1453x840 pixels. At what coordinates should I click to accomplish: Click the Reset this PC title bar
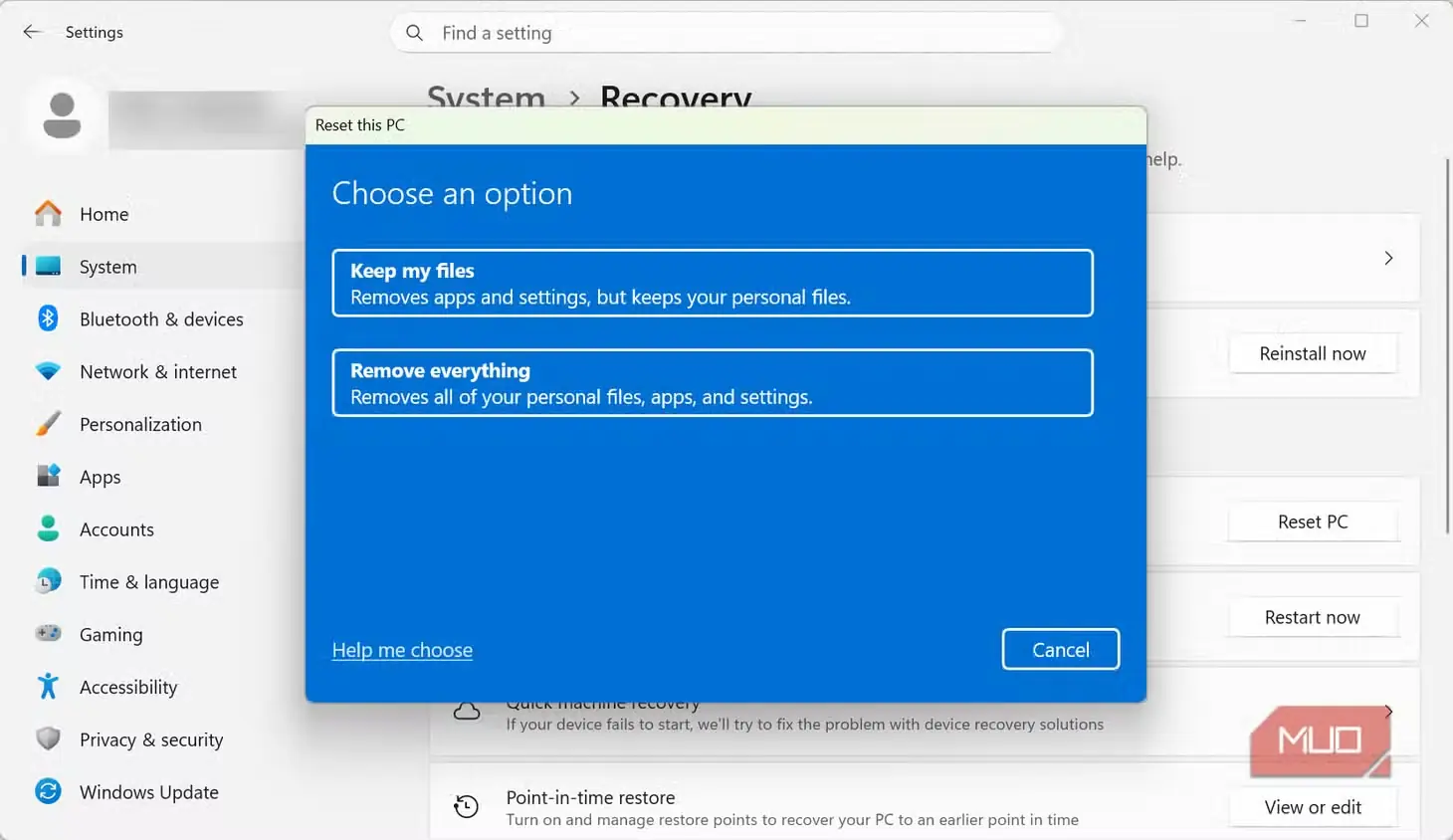726,125
